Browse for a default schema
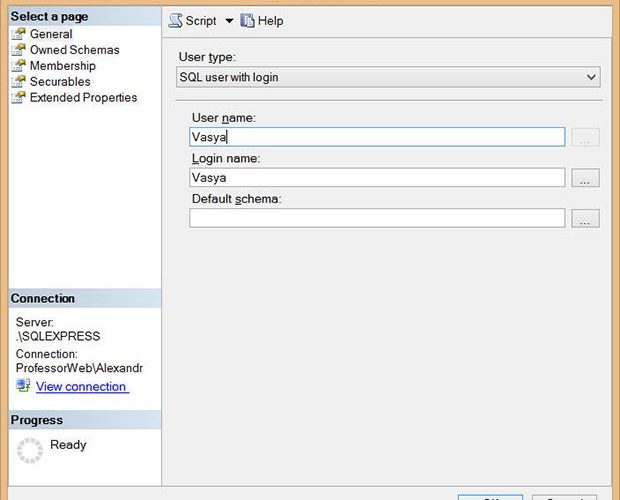Screen dimensions: 620x500 click(585, 218)
